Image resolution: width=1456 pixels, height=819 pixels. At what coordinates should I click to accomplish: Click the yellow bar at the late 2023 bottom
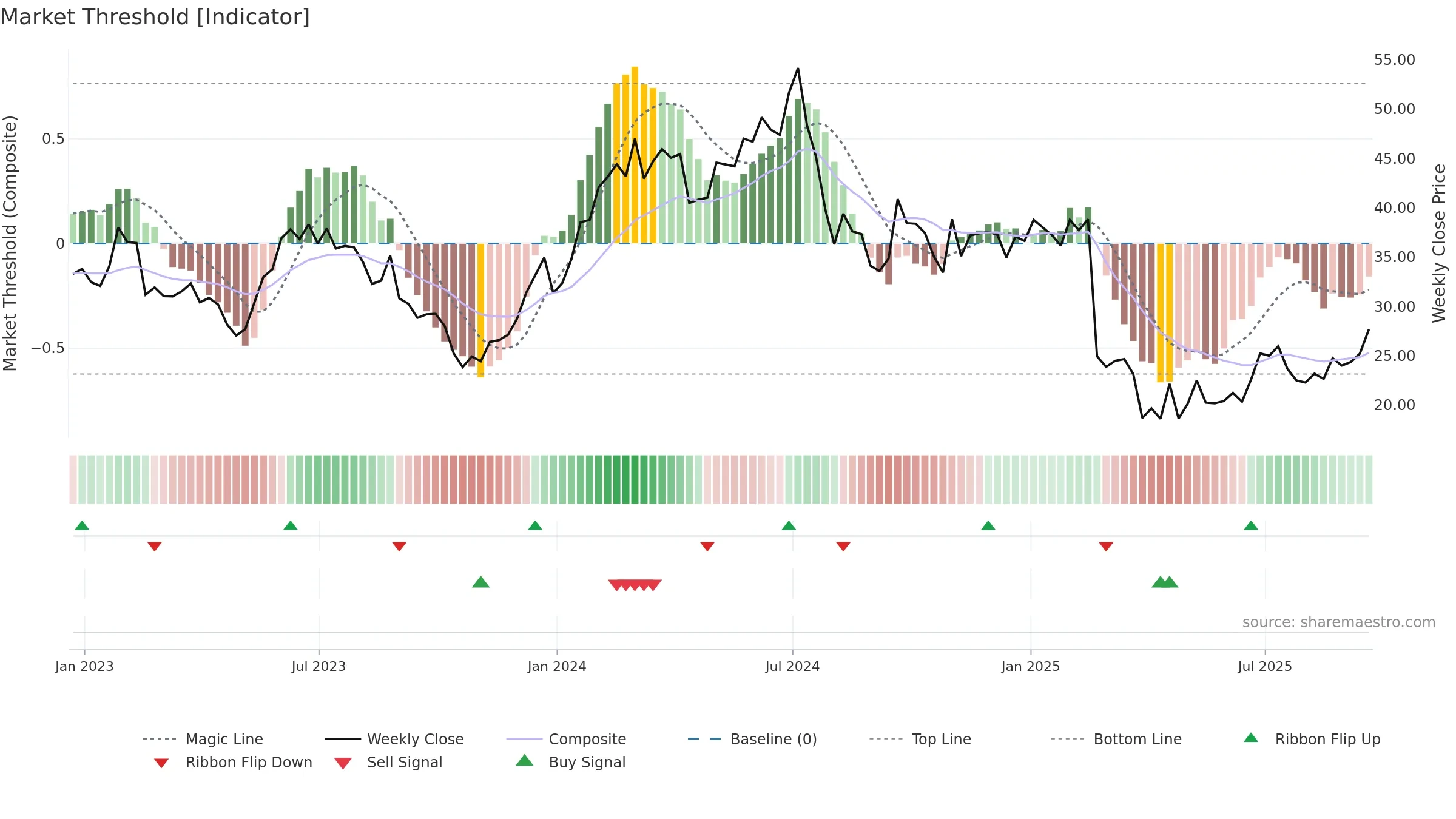point(480,310)
